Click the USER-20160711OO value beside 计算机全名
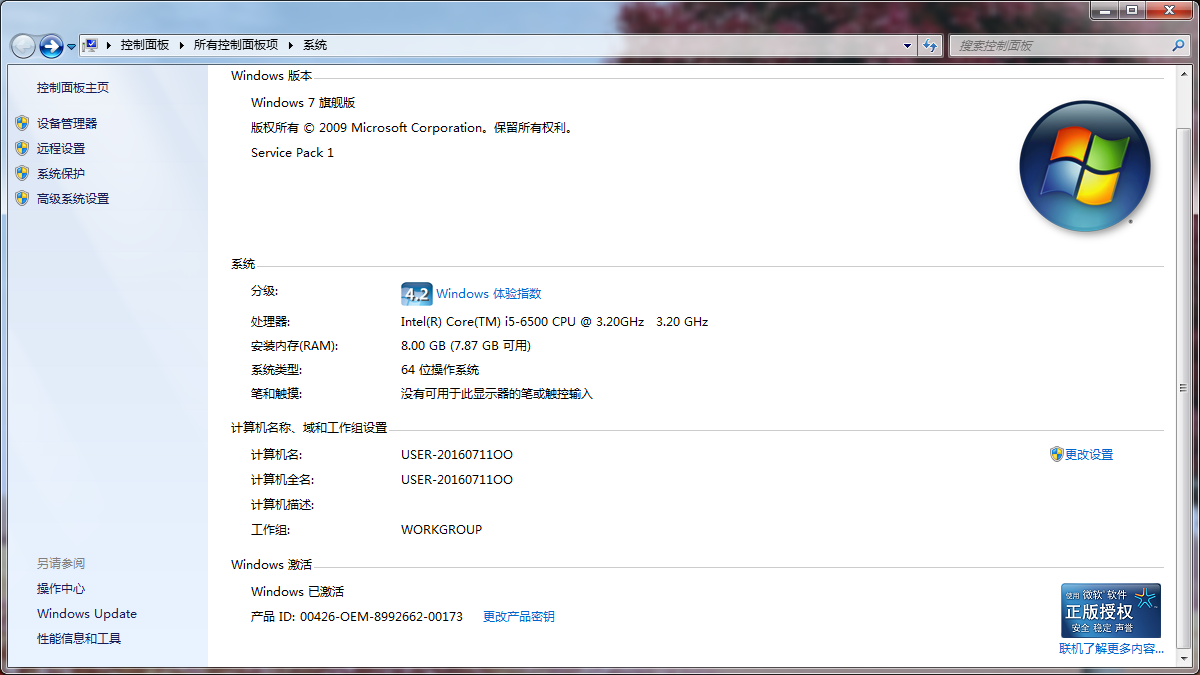Viewport: 1200px width, 675px height. (x=457, y=480)
